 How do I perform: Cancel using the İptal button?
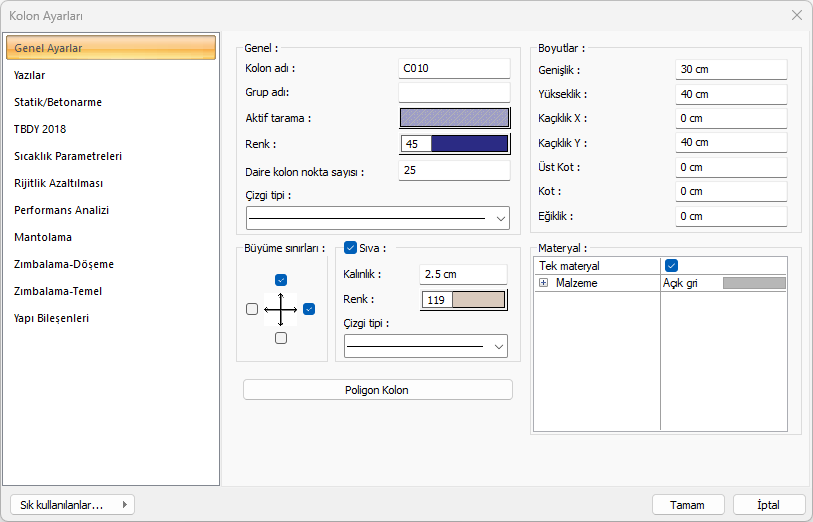click(769, 505)
